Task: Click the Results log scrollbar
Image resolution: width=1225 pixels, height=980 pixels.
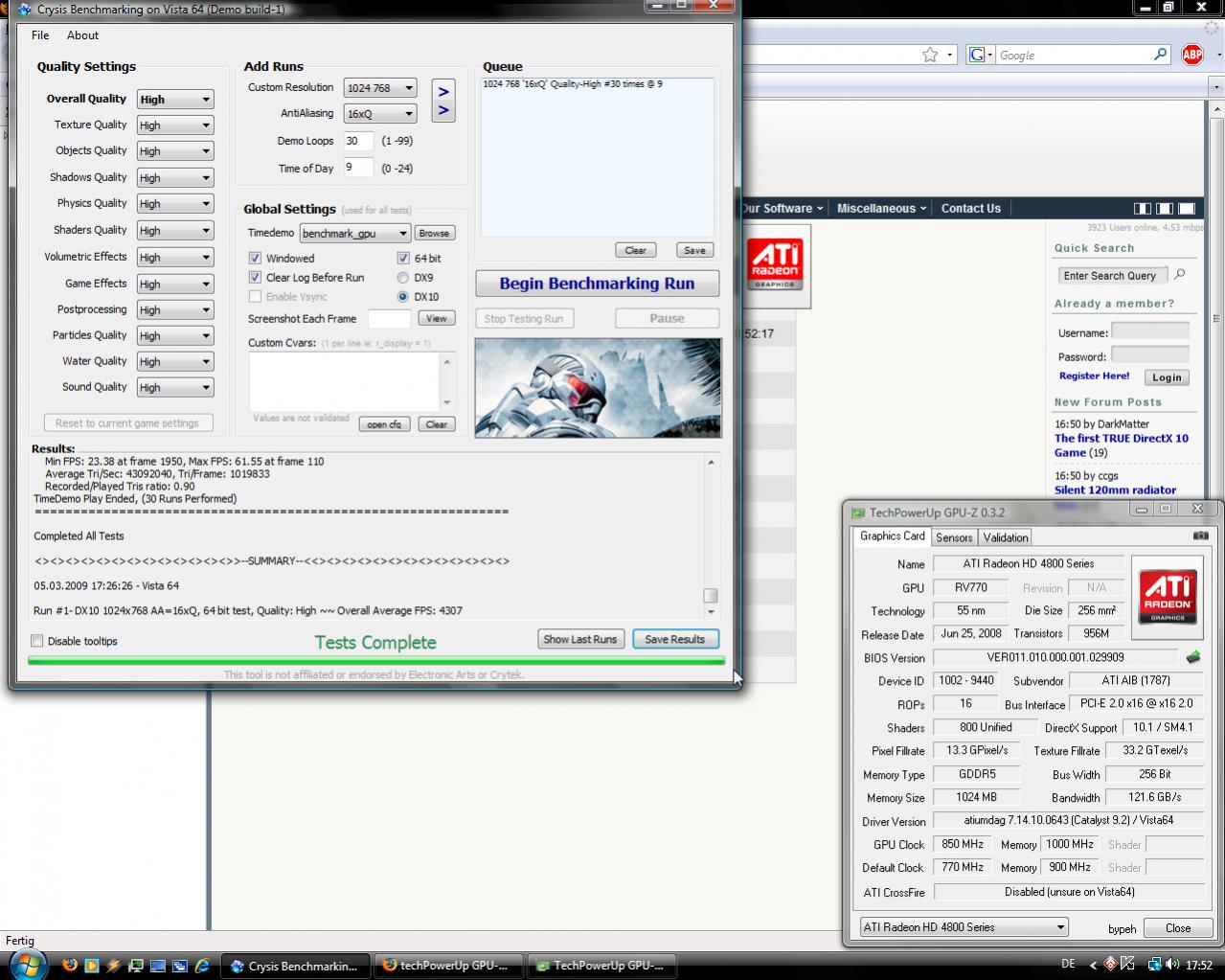Action: tap(710, 536)
